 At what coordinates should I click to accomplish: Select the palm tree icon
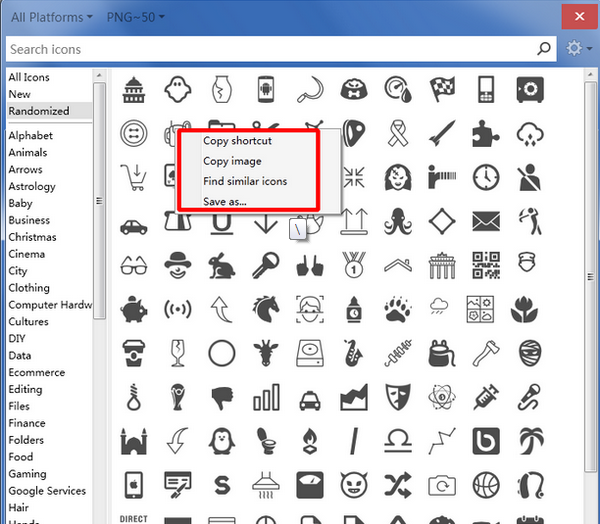pos(529,441)
